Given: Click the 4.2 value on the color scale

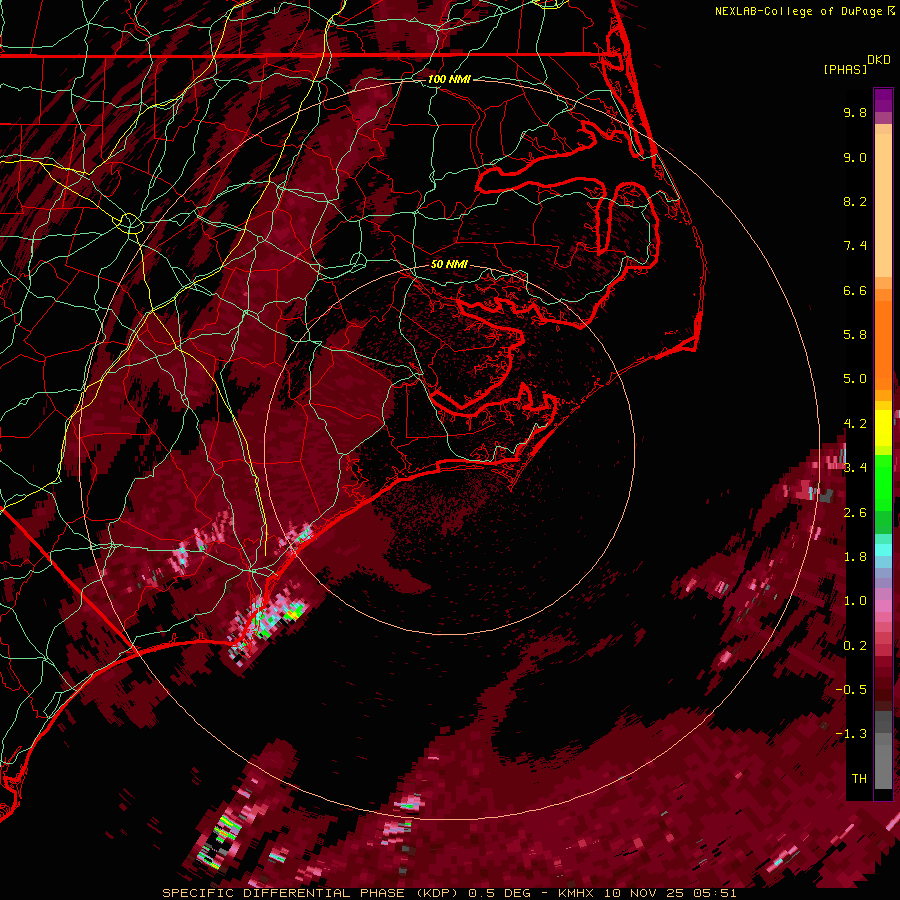Looking at the screenshot, I should 855,424.
